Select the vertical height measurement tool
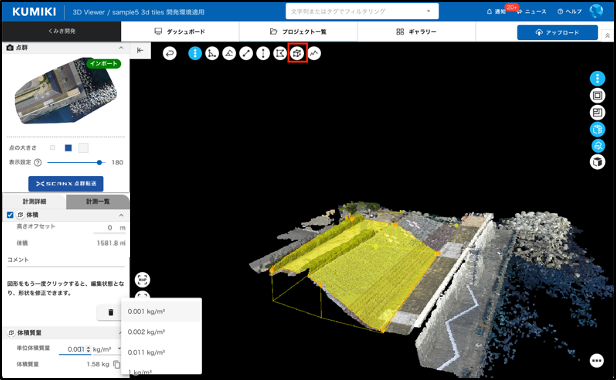Image resolution: width=616 pixels, height=380 pixels. click(263, 53)
